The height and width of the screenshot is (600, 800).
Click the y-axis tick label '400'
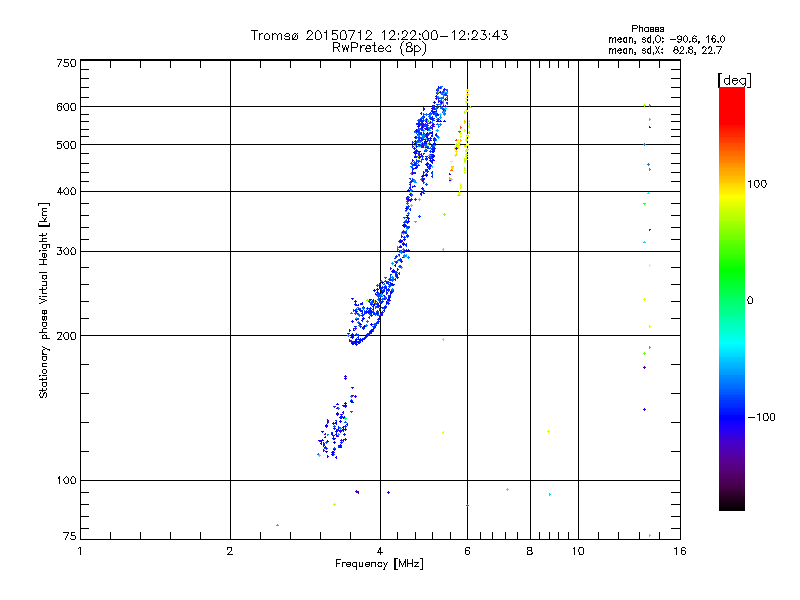(66, 191)
